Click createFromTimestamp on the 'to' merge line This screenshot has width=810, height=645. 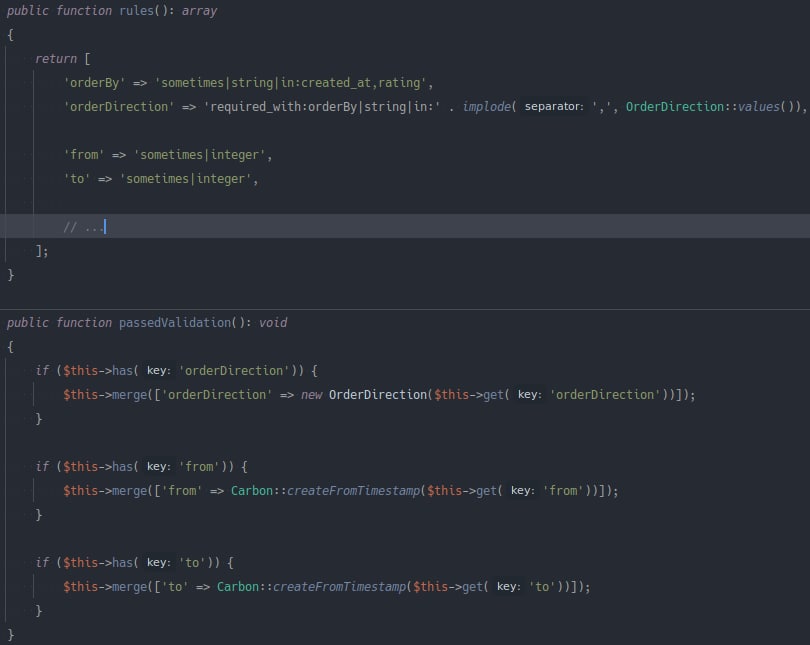(339, 587)
